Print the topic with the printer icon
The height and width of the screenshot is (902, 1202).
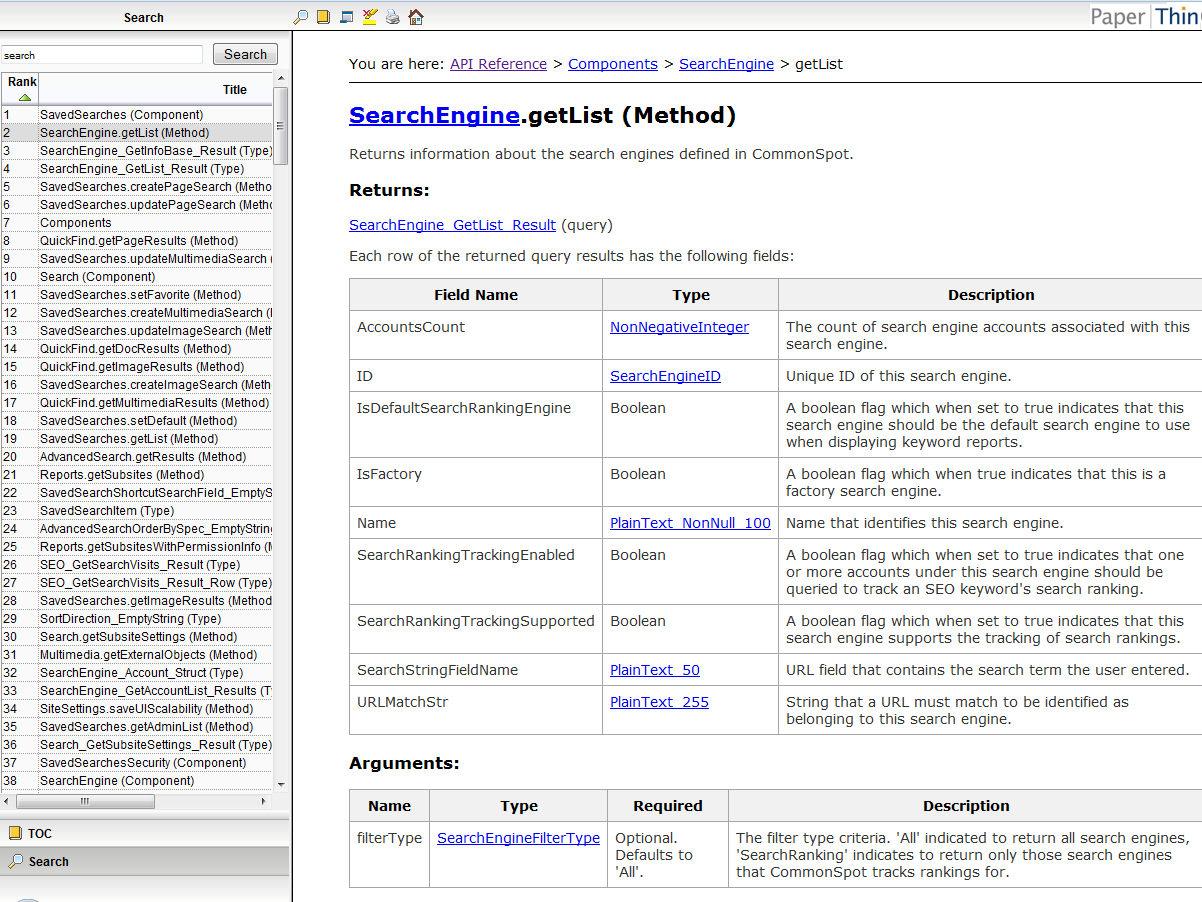point(393,17)
